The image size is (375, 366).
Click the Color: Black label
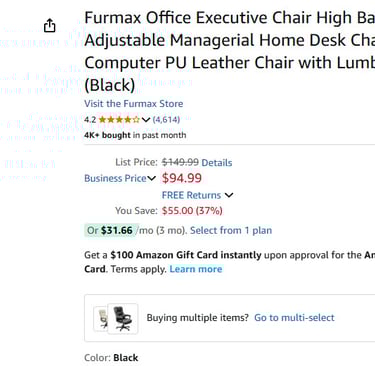(111, 358)
